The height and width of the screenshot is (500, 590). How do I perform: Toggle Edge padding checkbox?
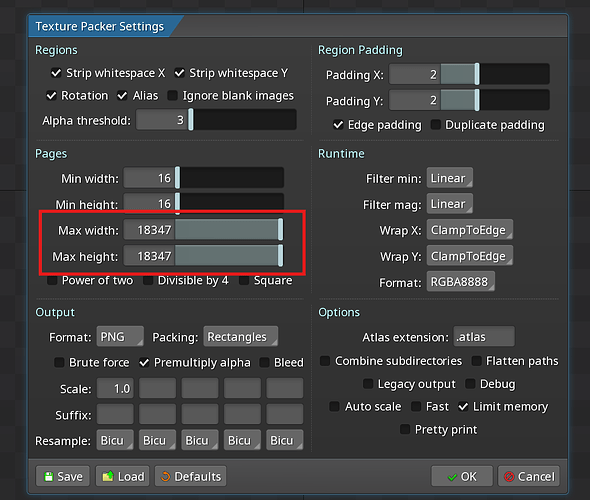click(x=338, y=125)
